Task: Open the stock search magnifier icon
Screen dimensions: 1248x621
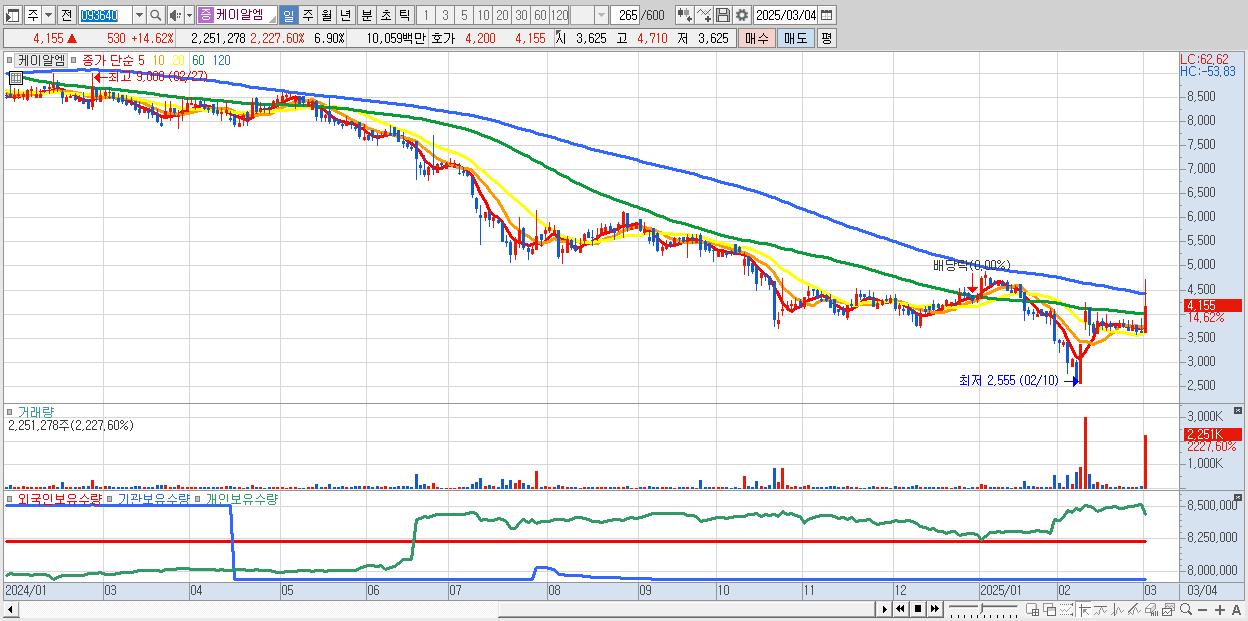Action: point(155,15)
